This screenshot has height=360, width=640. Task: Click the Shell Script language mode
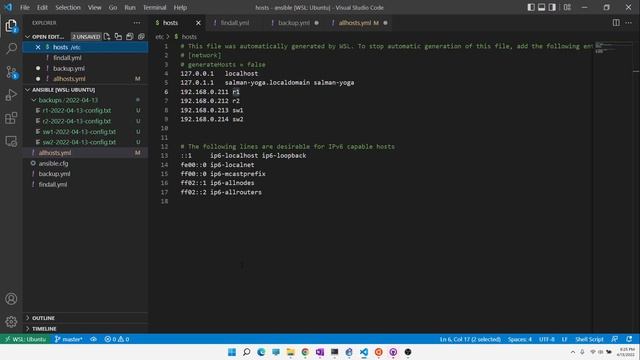coord(589,339)
